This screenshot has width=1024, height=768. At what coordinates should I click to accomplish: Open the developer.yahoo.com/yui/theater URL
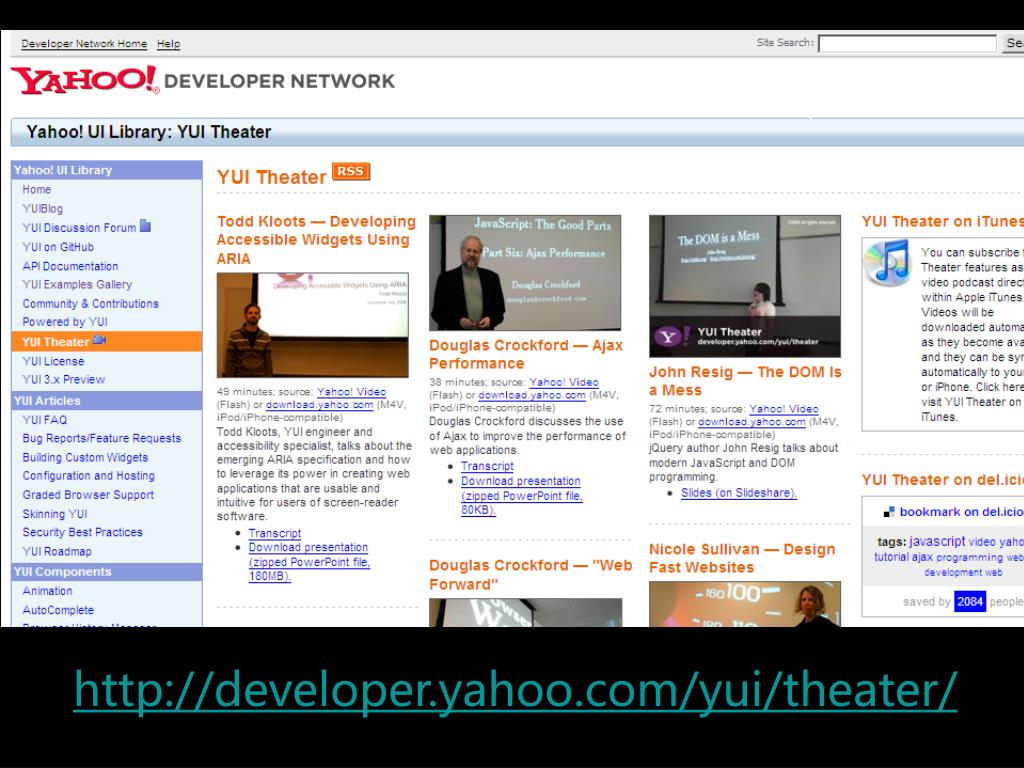click(515, 690)
